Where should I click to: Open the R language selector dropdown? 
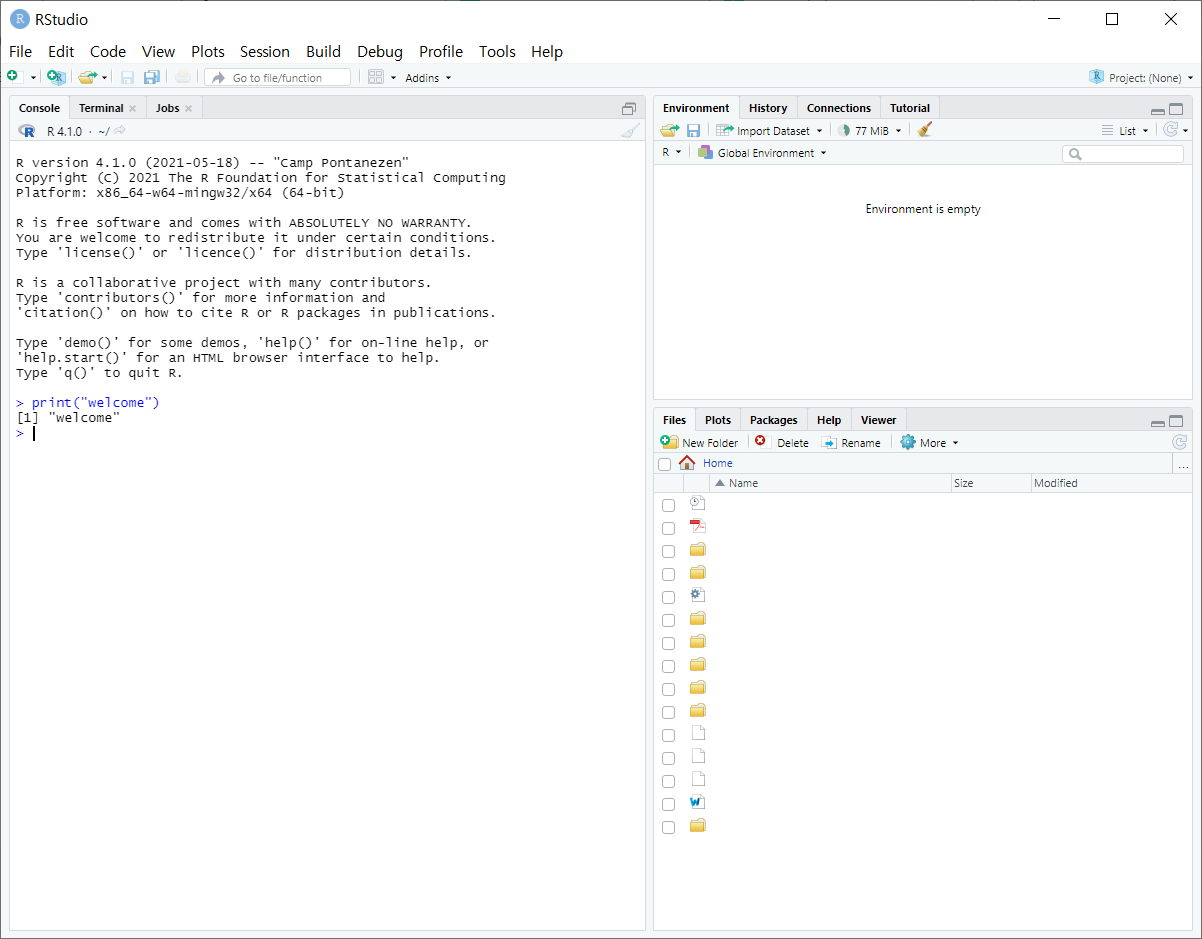click(x=672, y=153)
